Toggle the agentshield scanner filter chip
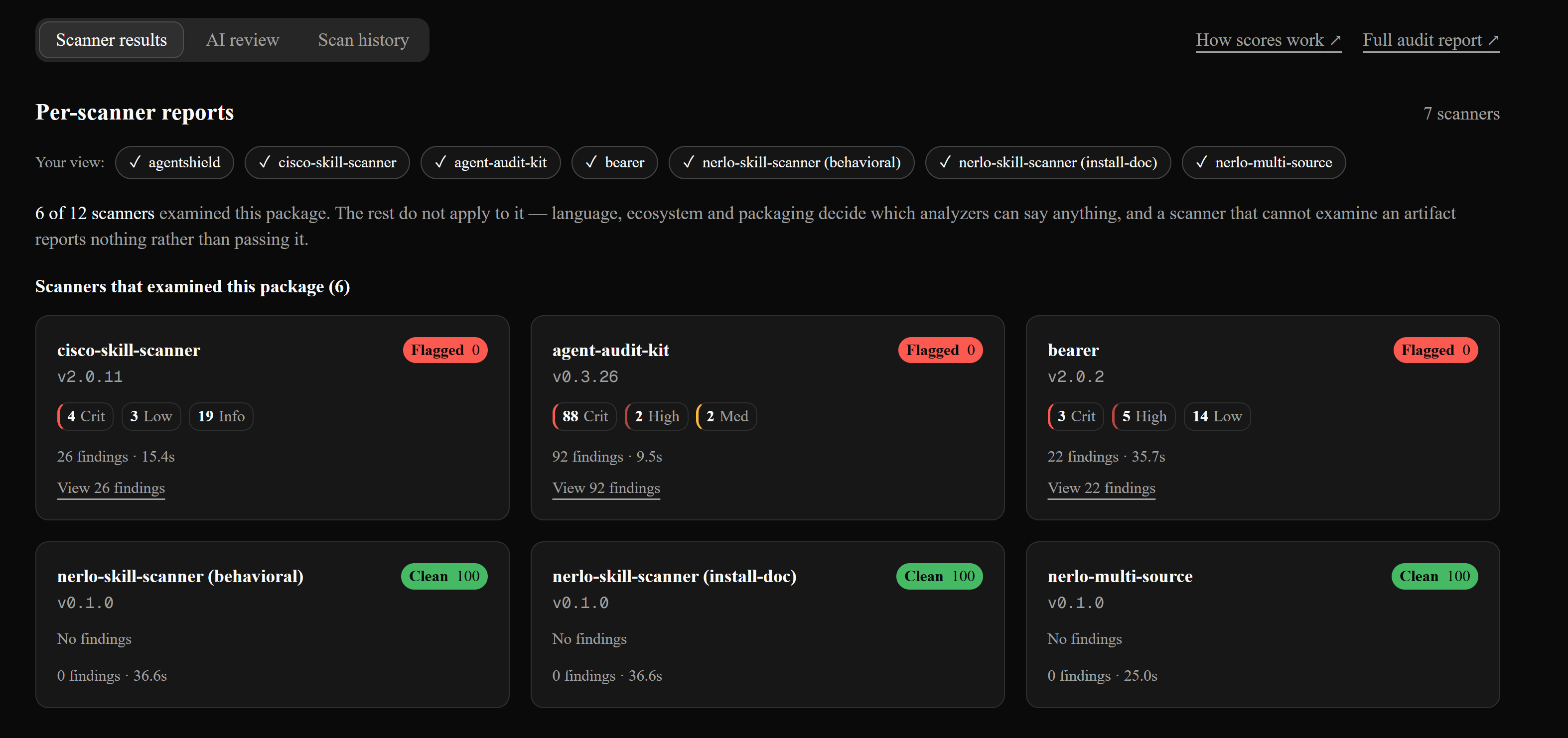 [174, 162]
